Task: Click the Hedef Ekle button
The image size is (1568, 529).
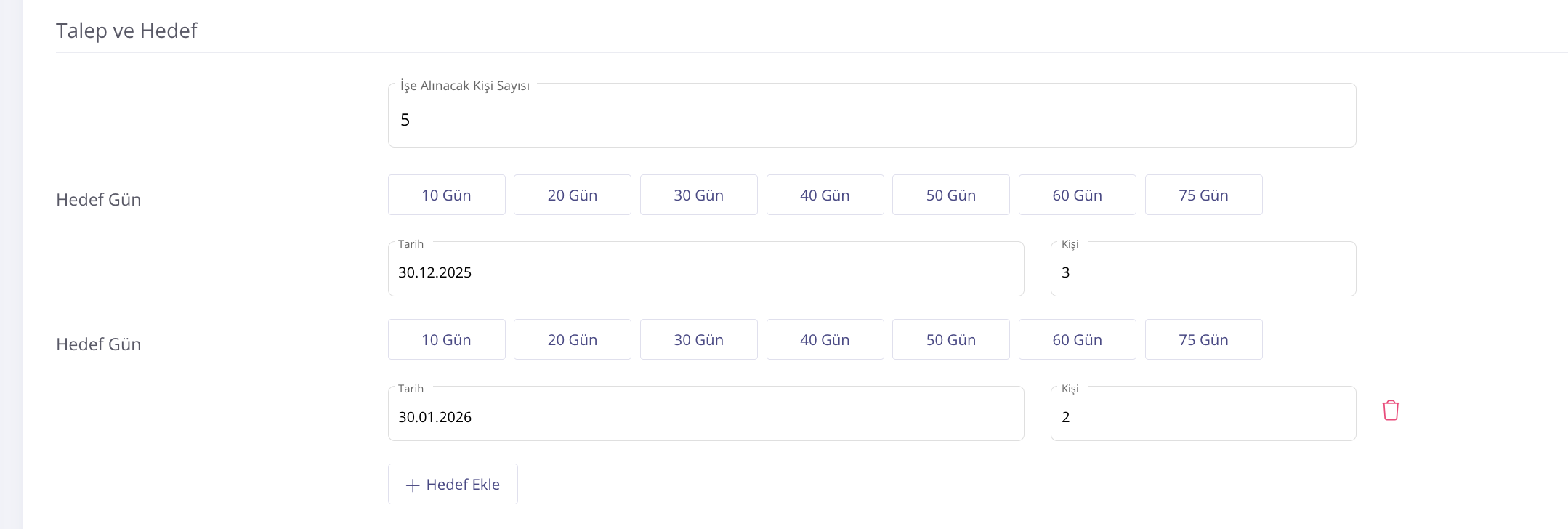Action: point(453,484)
